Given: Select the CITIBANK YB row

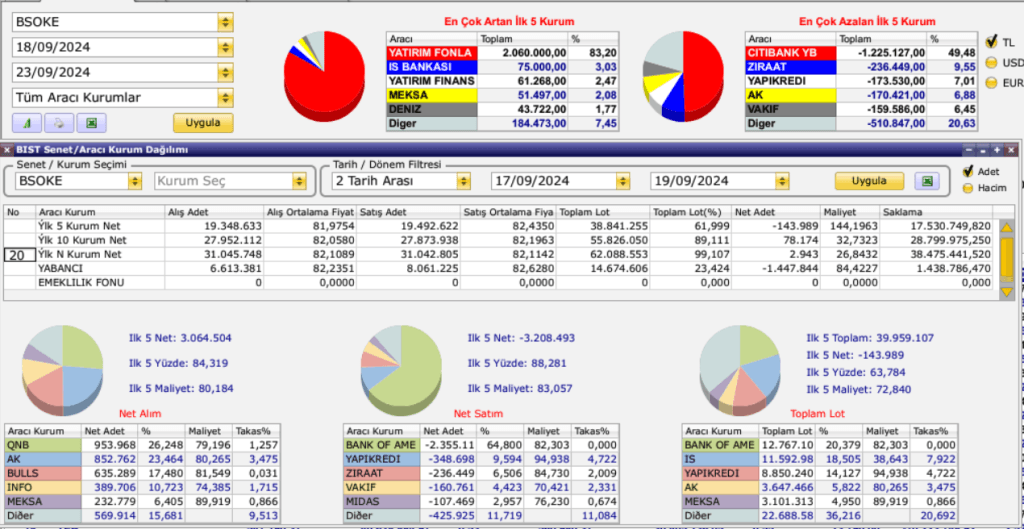Looking at the screenshot, I should [861, 53].
